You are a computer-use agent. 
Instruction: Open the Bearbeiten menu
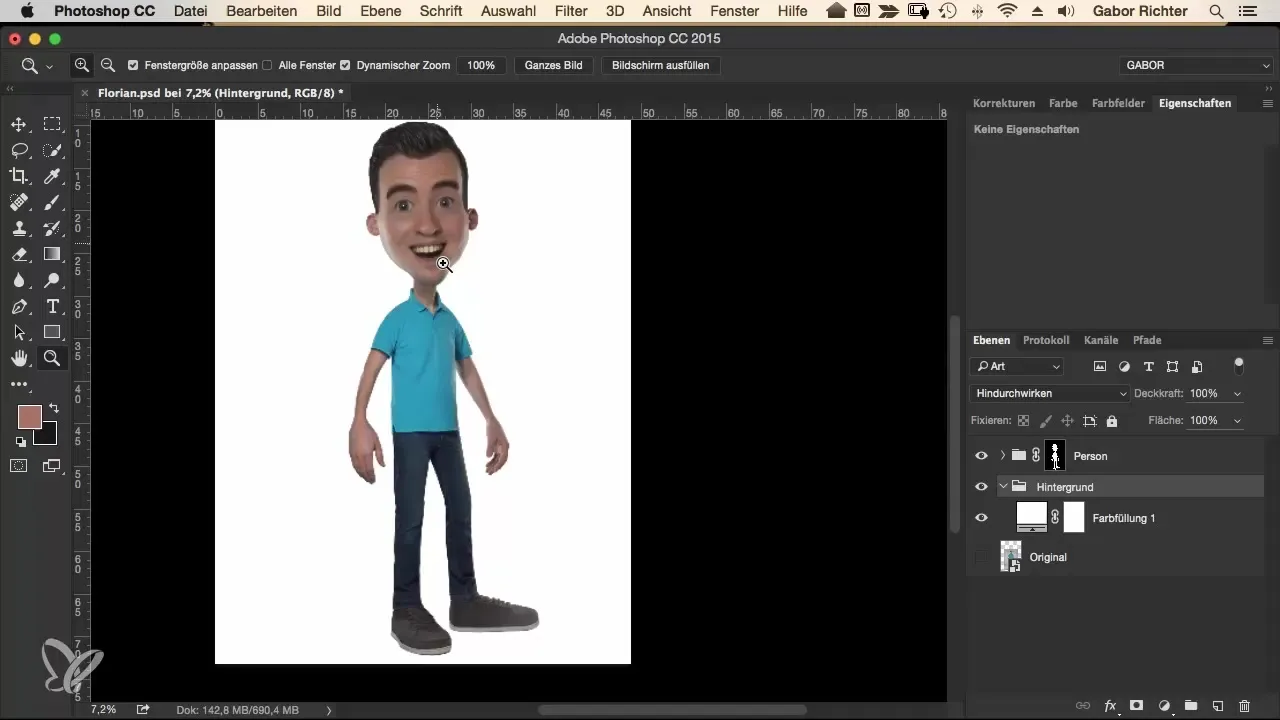(262, 11)
